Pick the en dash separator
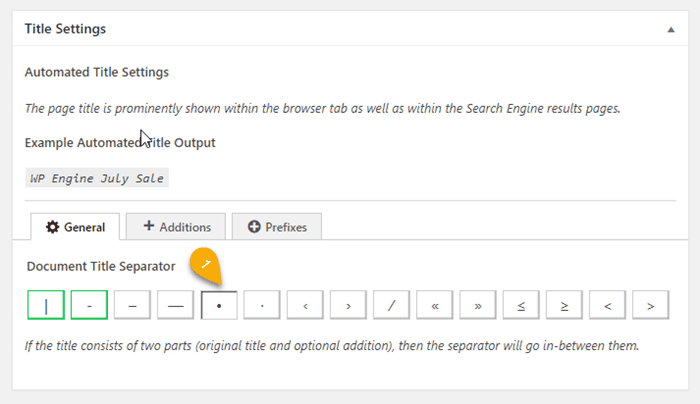 [132, 305]
